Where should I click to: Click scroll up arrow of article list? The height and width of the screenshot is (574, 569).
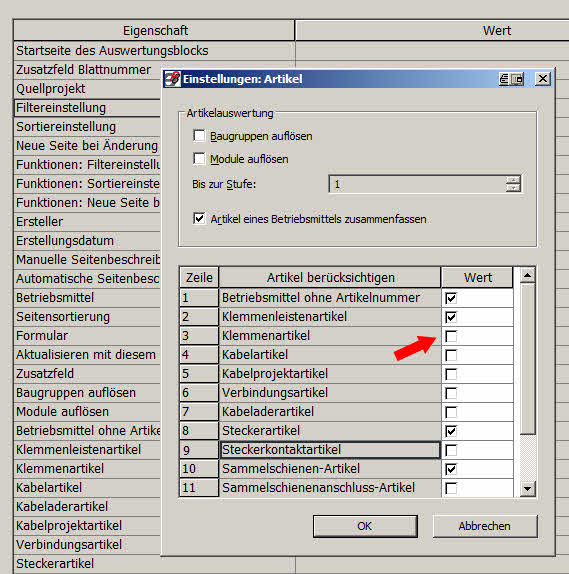(528, 275)
